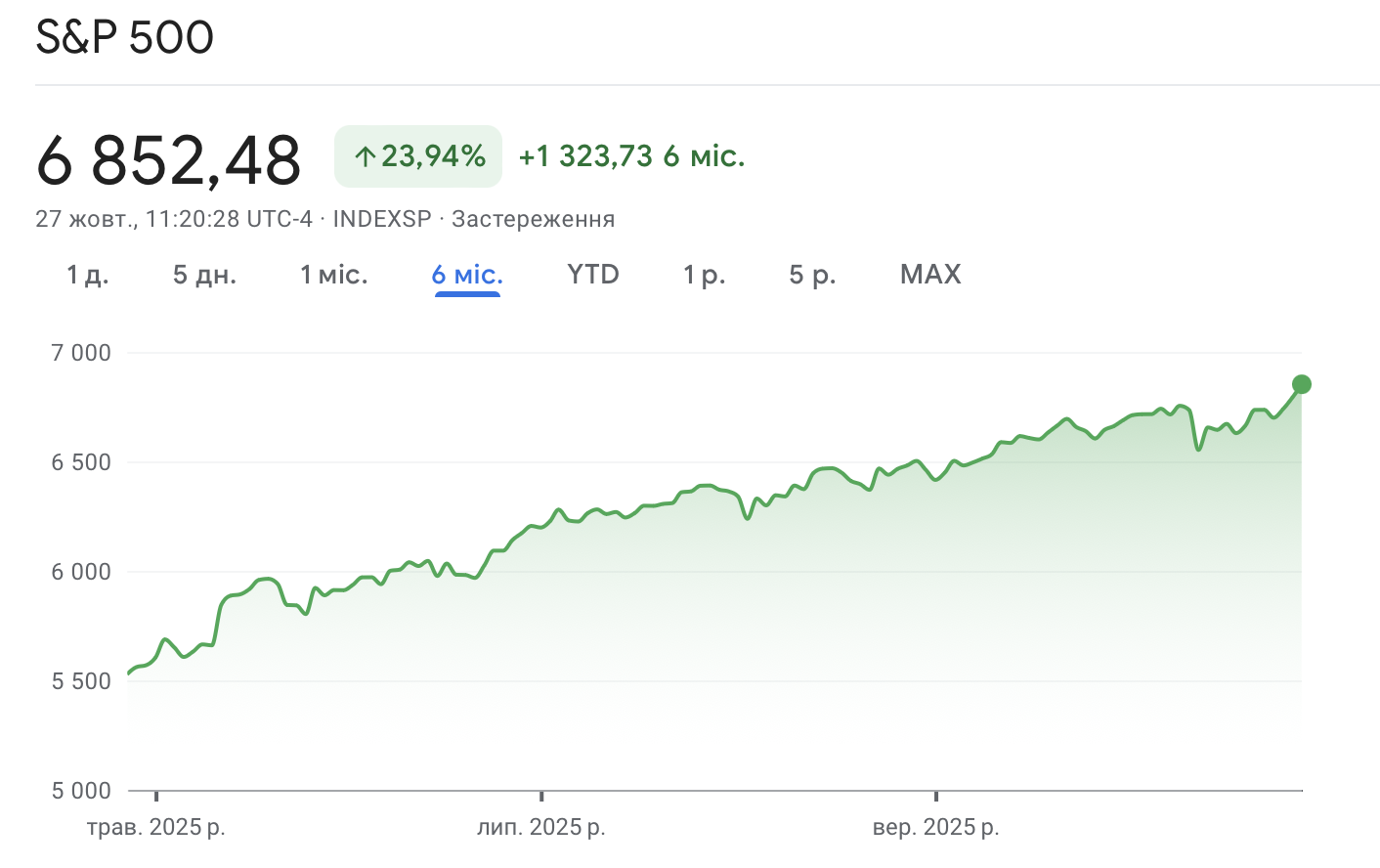Viewport: 1380px width, 868px height.
Task: Switch chart to YTD view
Action: [x=593, y=275]
